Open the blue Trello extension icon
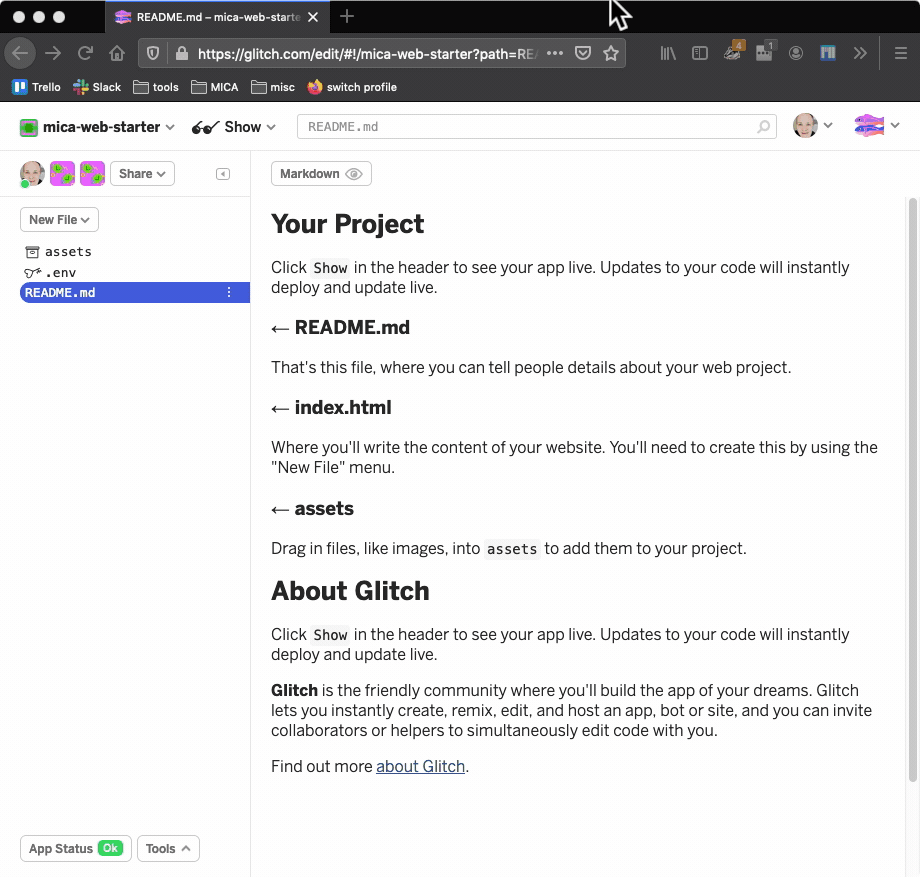Image resolution: width=920 pixels, height=877 pixels. point(828,53)
